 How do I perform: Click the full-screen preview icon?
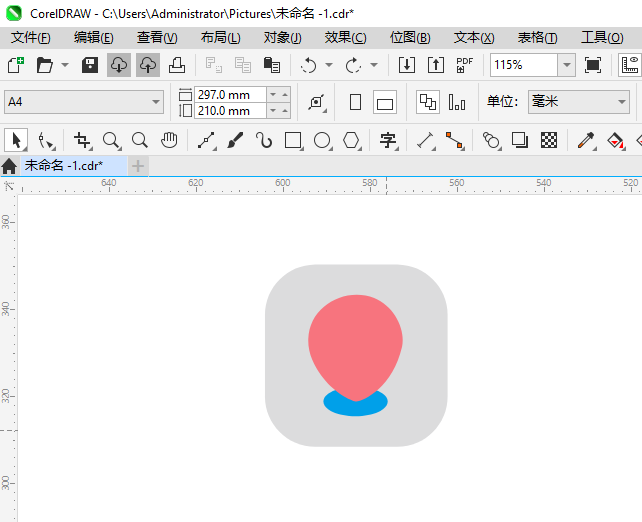[x=593, y=65]
